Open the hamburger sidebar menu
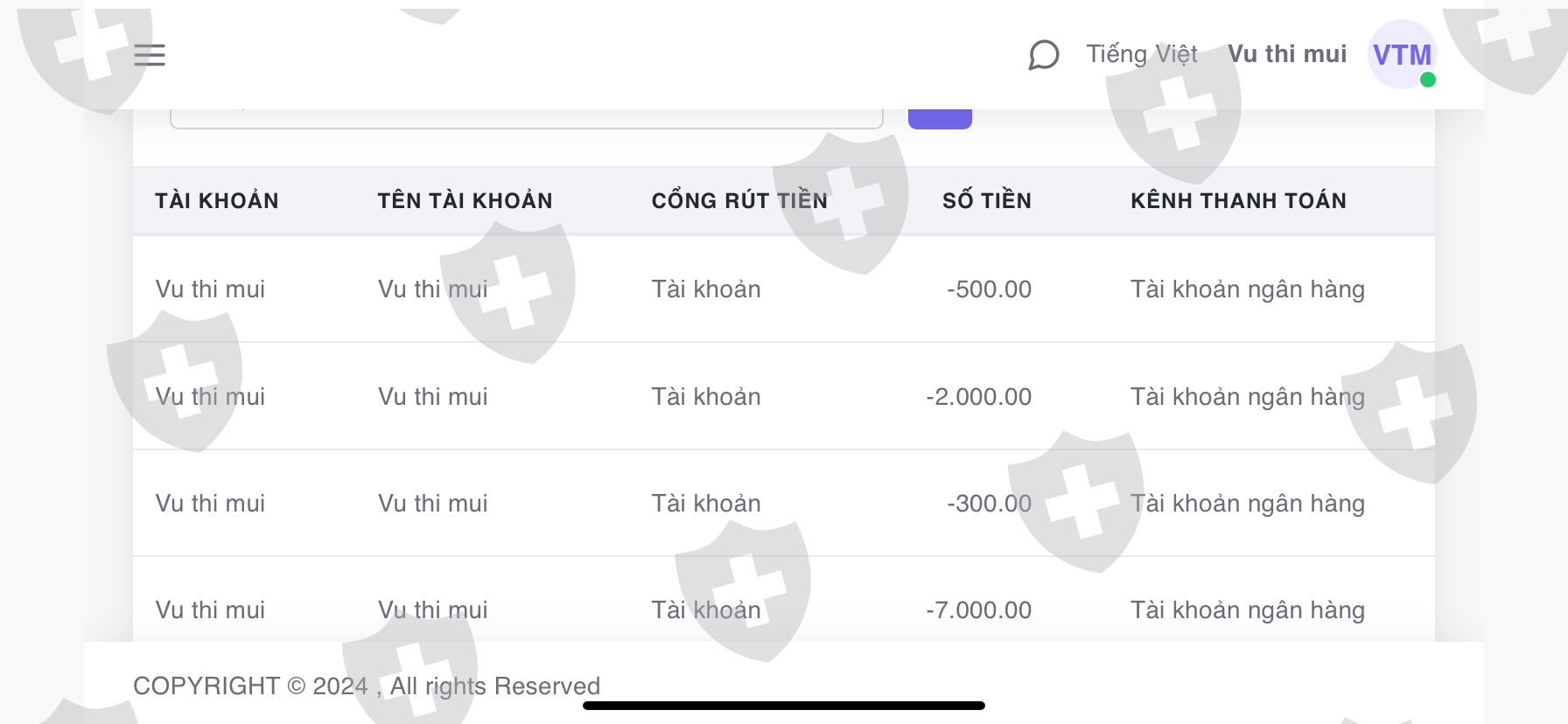The width and height of the screenshot is (1568, 724). pos(150,55)
